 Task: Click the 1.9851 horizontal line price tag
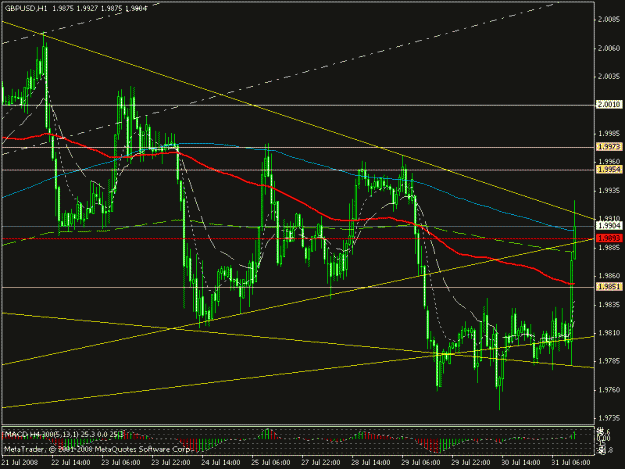609,287
